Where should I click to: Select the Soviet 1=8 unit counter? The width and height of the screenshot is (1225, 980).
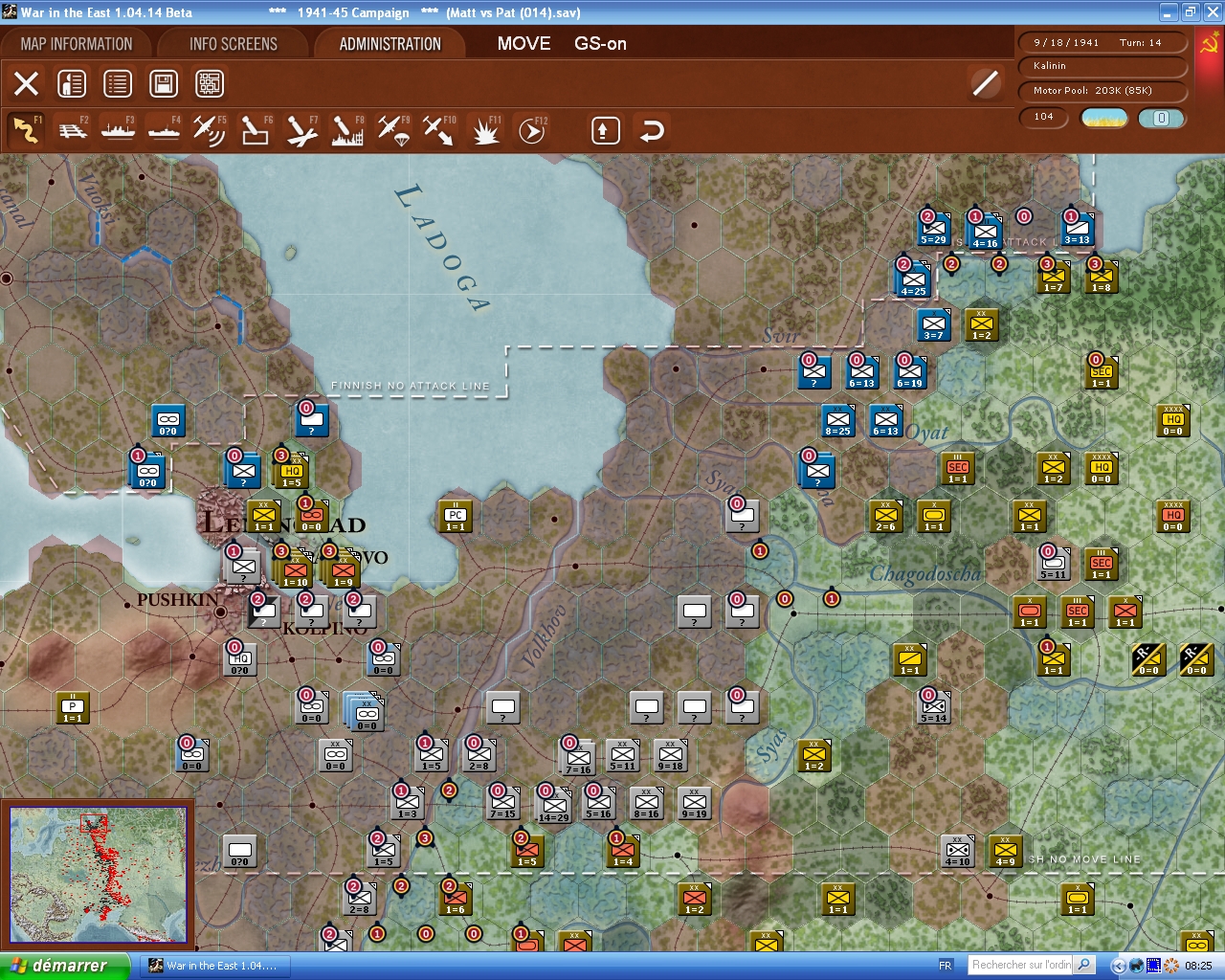[1102, 277]
